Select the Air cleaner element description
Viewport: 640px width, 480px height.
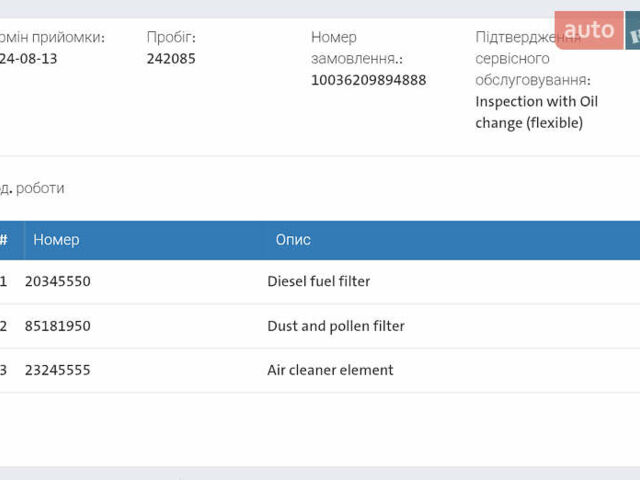pyautogui.click(x=330, y=370)
